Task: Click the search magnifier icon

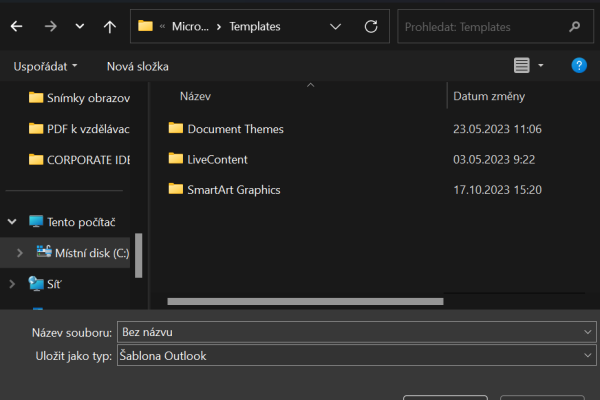Action: [x=574, y=26]
